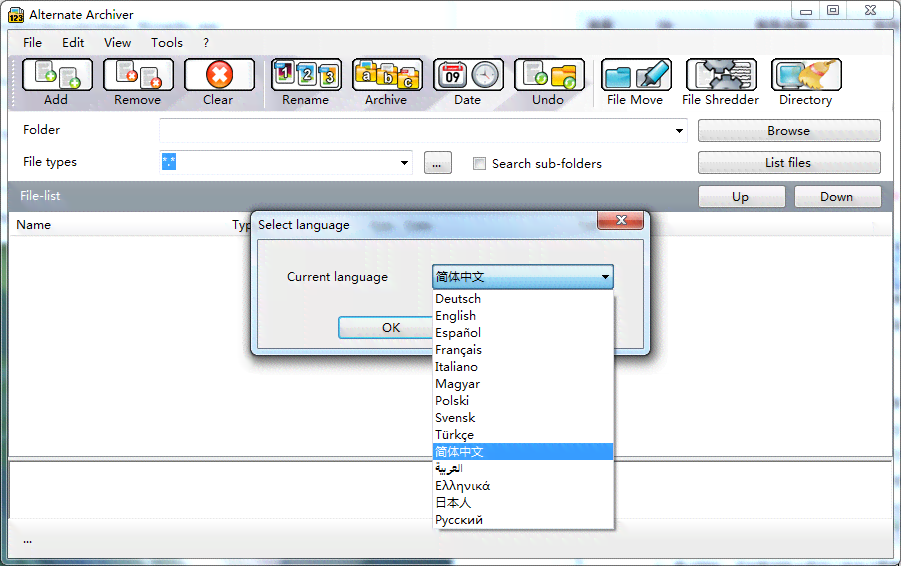Click the Down button
The image size is (901, 566).
point(837,197)
